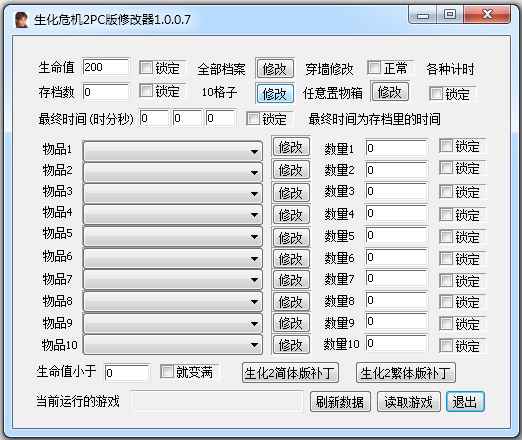Maximize the trainer window
The width and height of the screenshot is (522, 440).
[450, 15]
